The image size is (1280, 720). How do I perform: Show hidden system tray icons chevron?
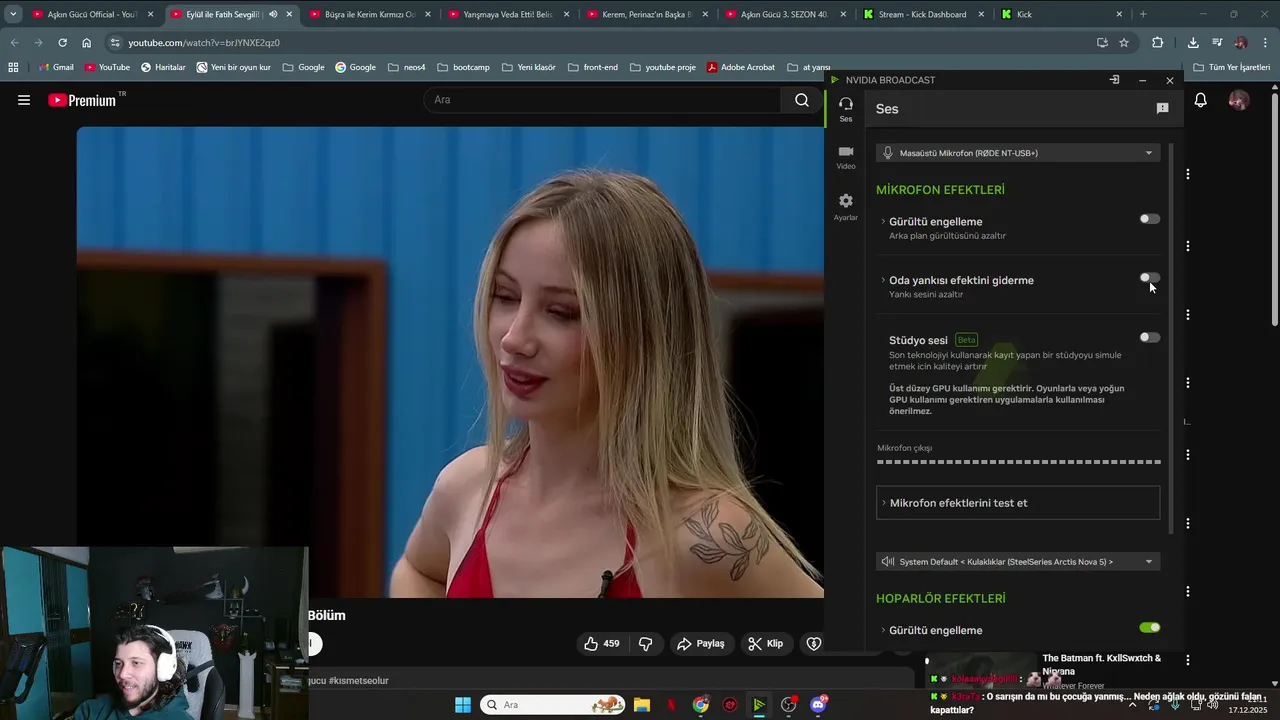coord(1132,705)
